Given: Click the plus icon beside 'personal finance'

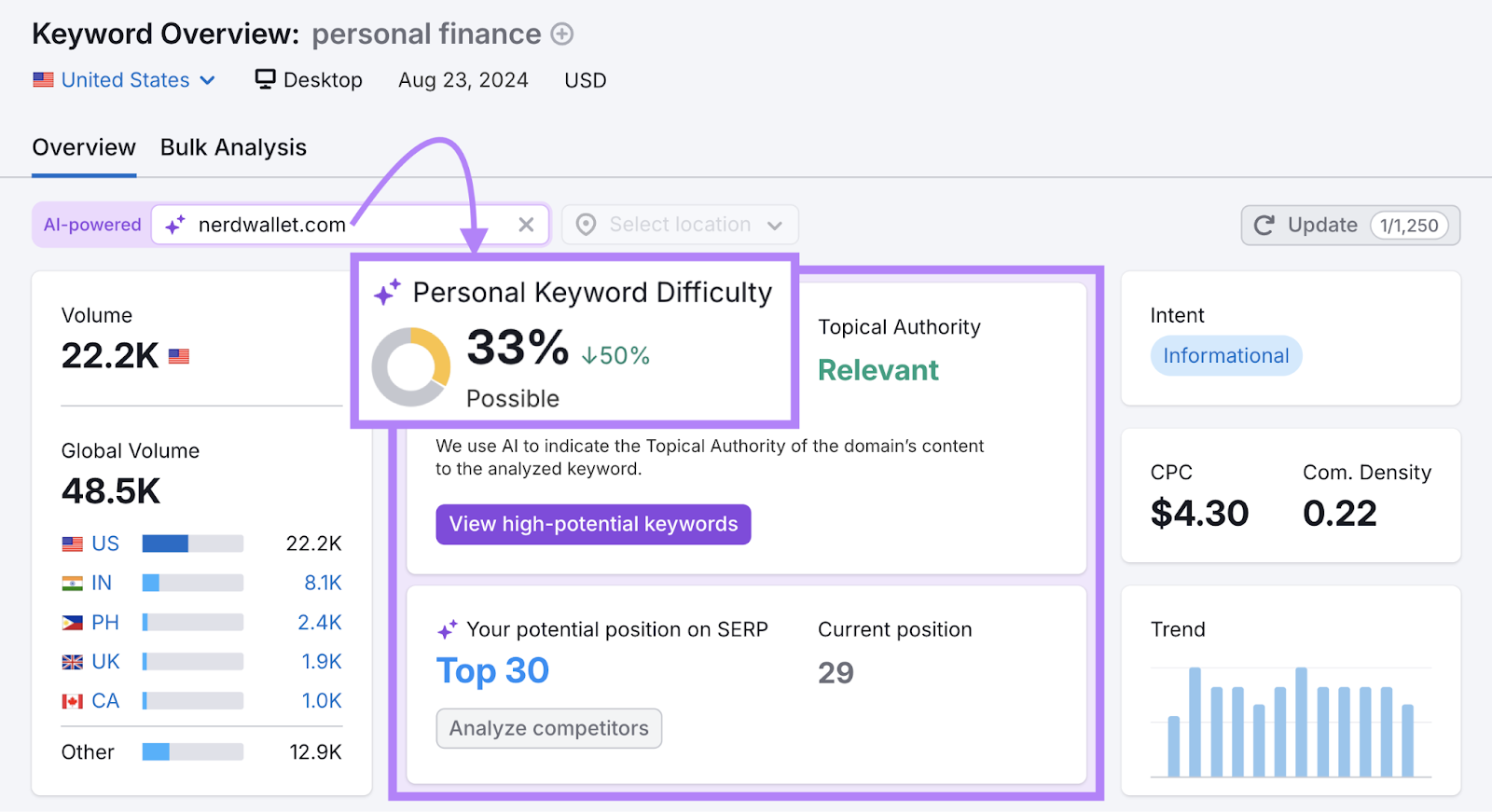Looking at the screenshot, I should pos(561,34).
